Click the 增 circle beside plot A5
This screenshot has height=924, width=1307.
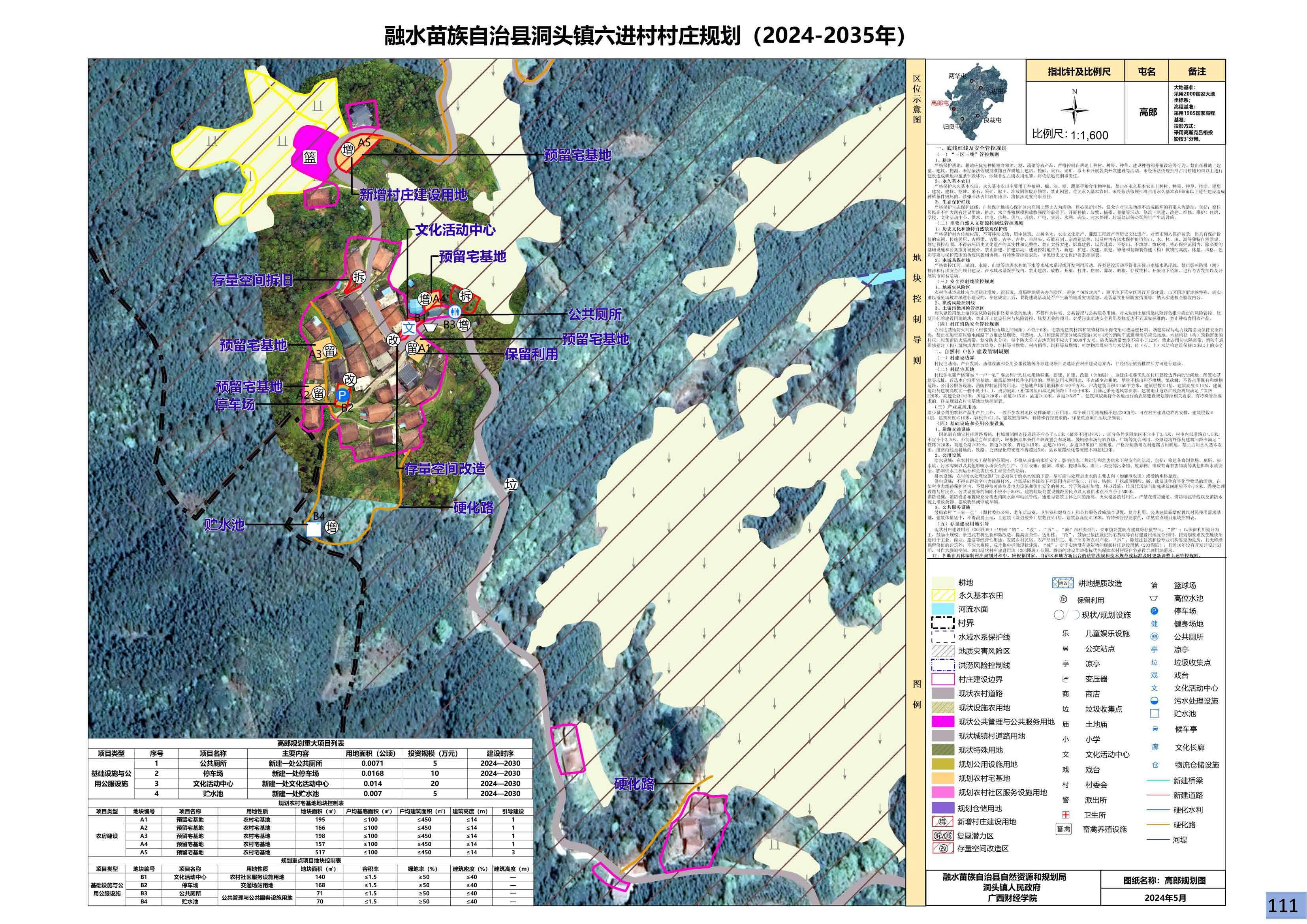click(x=348, y=150)
